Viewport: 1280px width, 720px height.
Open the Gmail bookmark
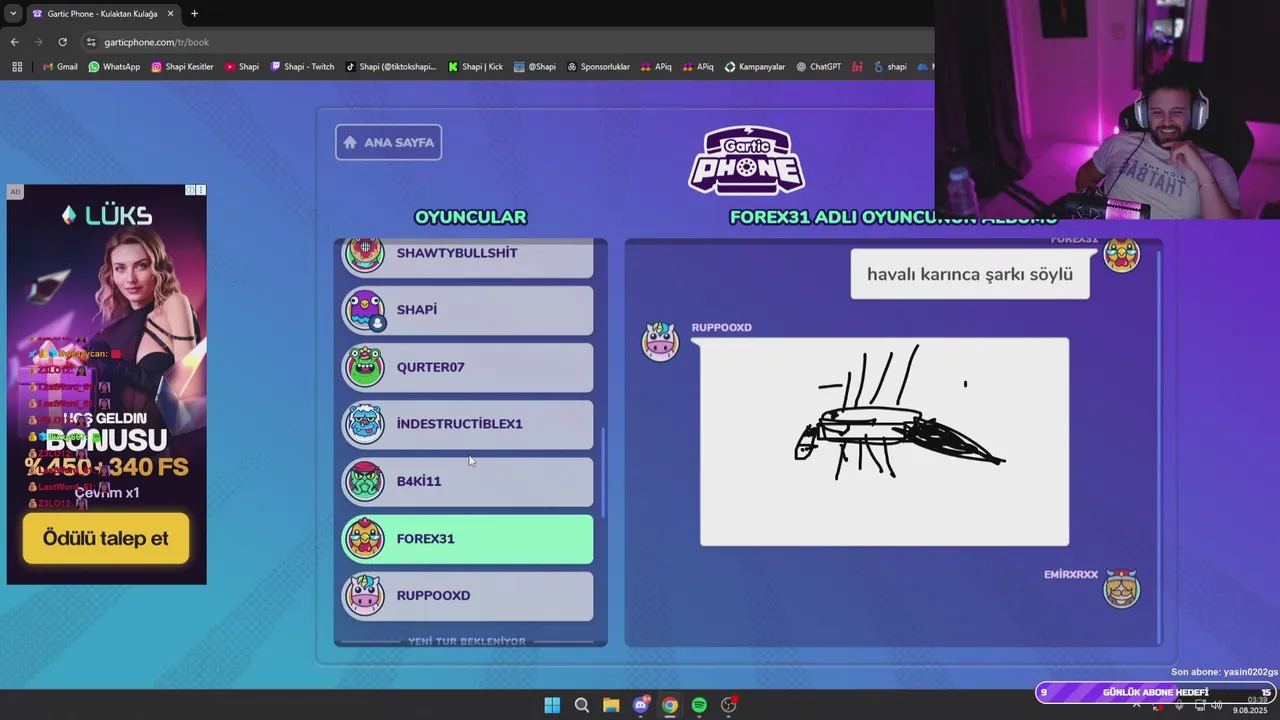pos(60,67)
